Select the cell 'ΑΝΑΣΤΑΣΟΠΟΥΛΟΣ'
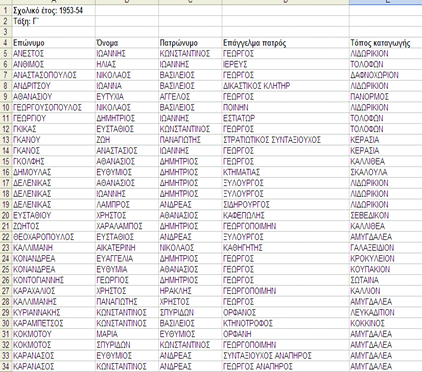 pos(53,75)
